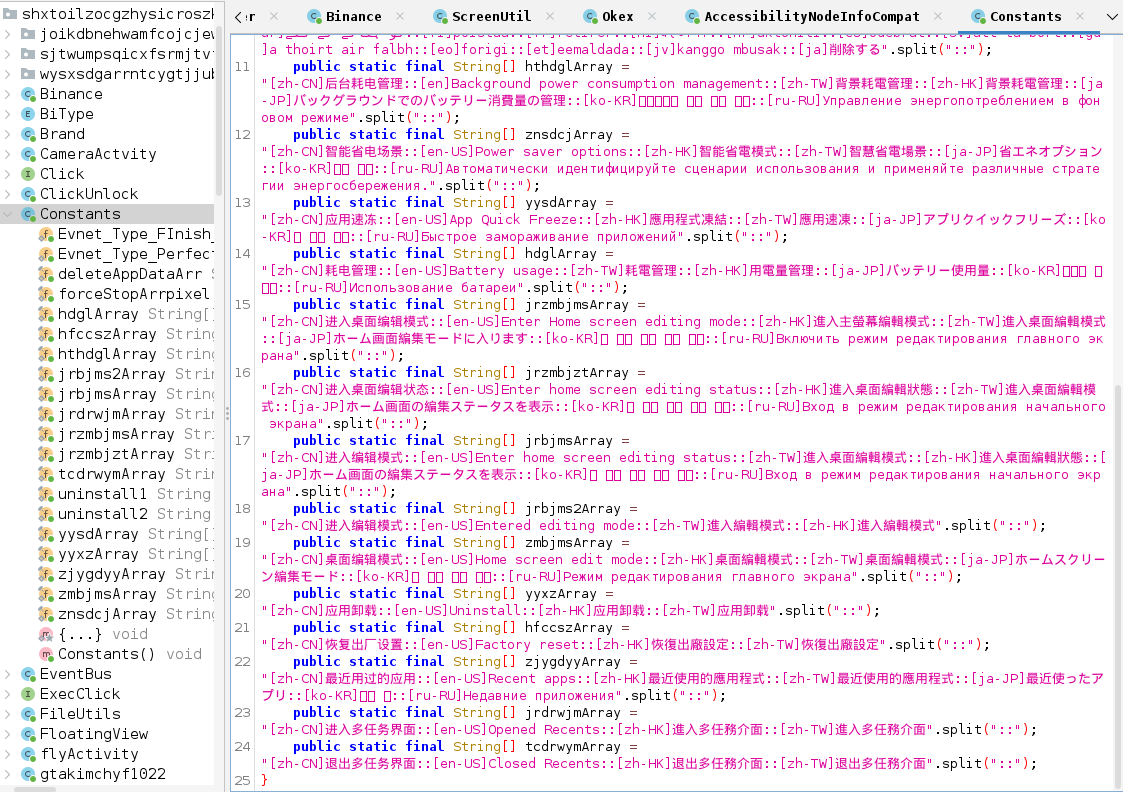Viewport: 1123px width, 792px height.
Task: Click the Binance class icon in tree
Action: (29, 94)
